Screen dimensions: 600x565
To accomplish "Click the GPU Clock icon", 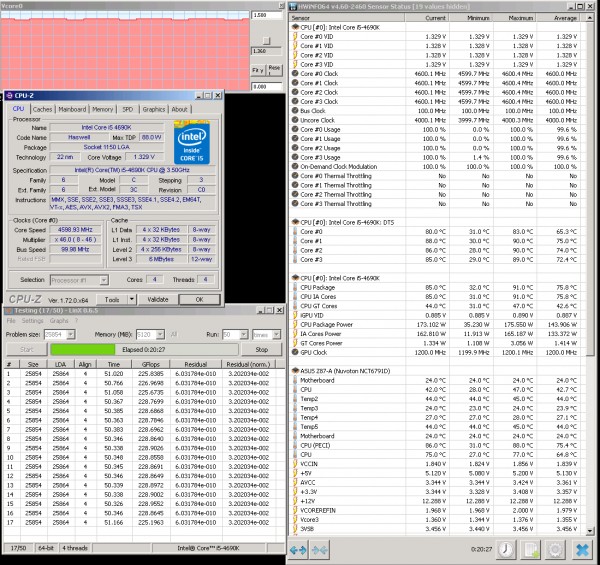I will [295, 352].
